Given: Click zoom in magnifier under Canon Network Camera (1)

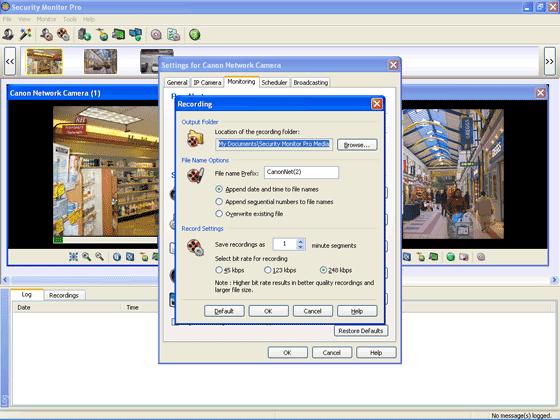Looking at the screenshot, I should [86, 256].
